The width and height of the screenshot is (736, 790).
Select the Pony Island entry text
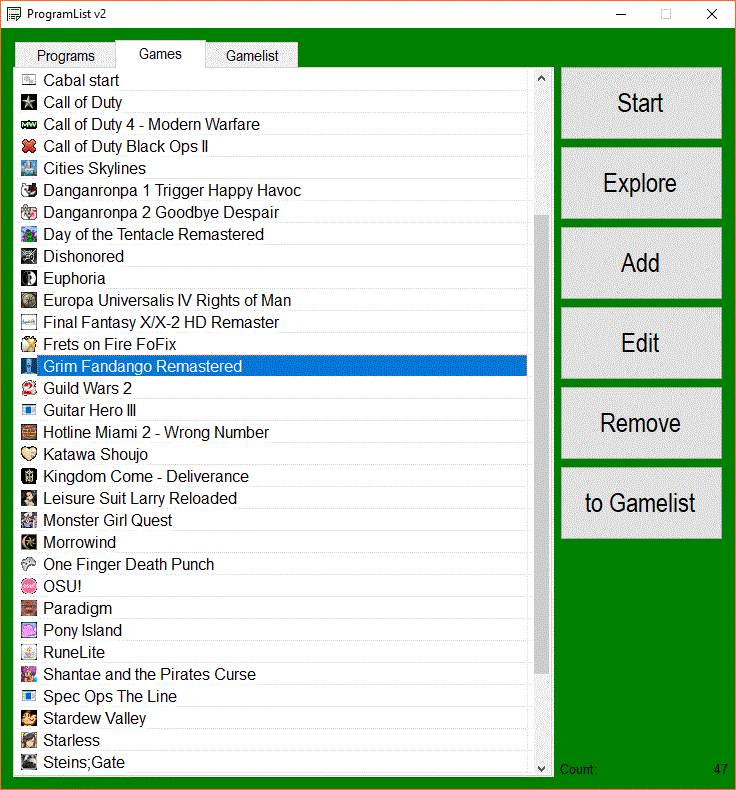(x=83, y=630)
